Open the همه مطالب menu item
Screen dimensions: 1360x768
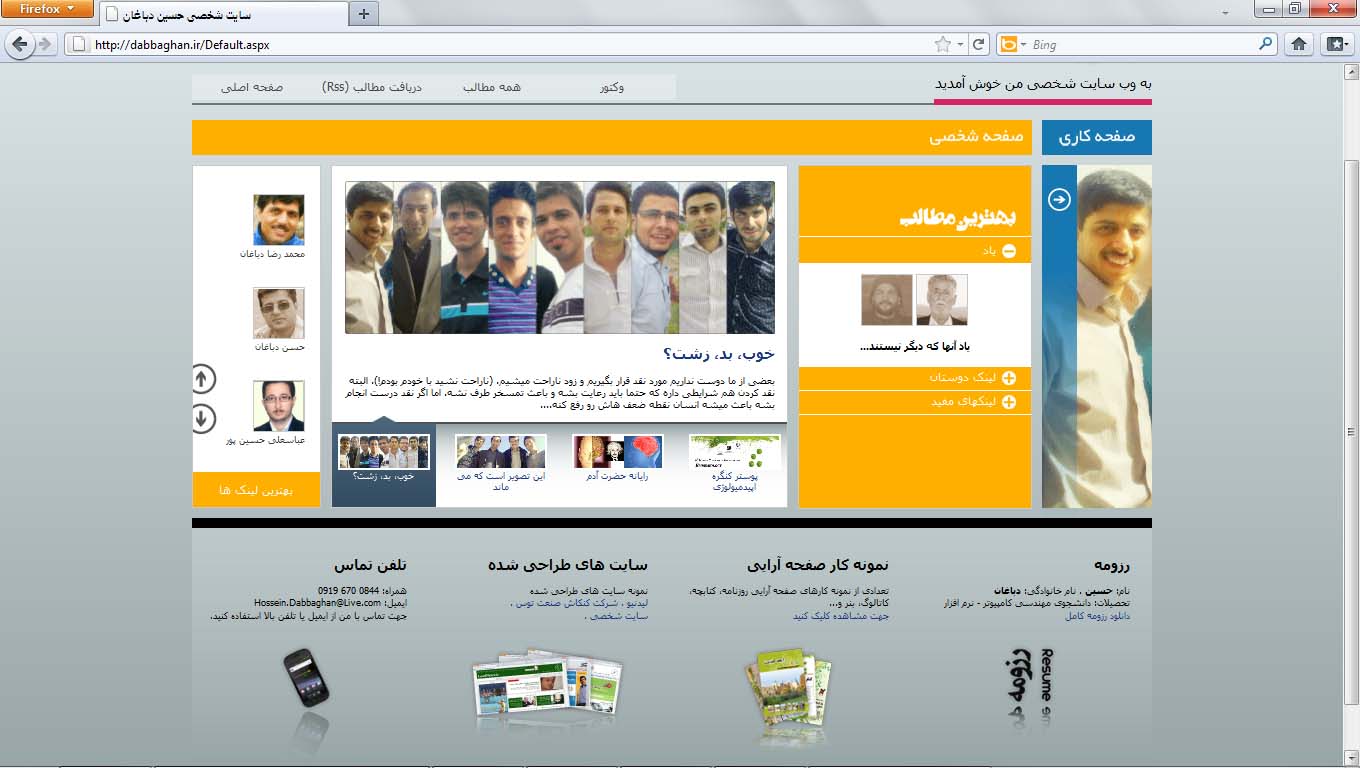pos(492,88)
